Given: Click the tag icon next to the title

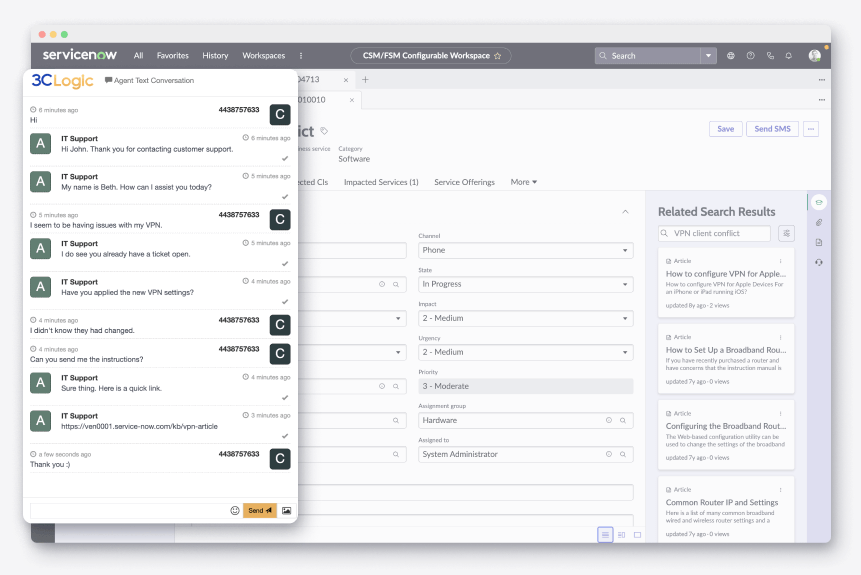Looking at the screenshot, I should (324, 131).
